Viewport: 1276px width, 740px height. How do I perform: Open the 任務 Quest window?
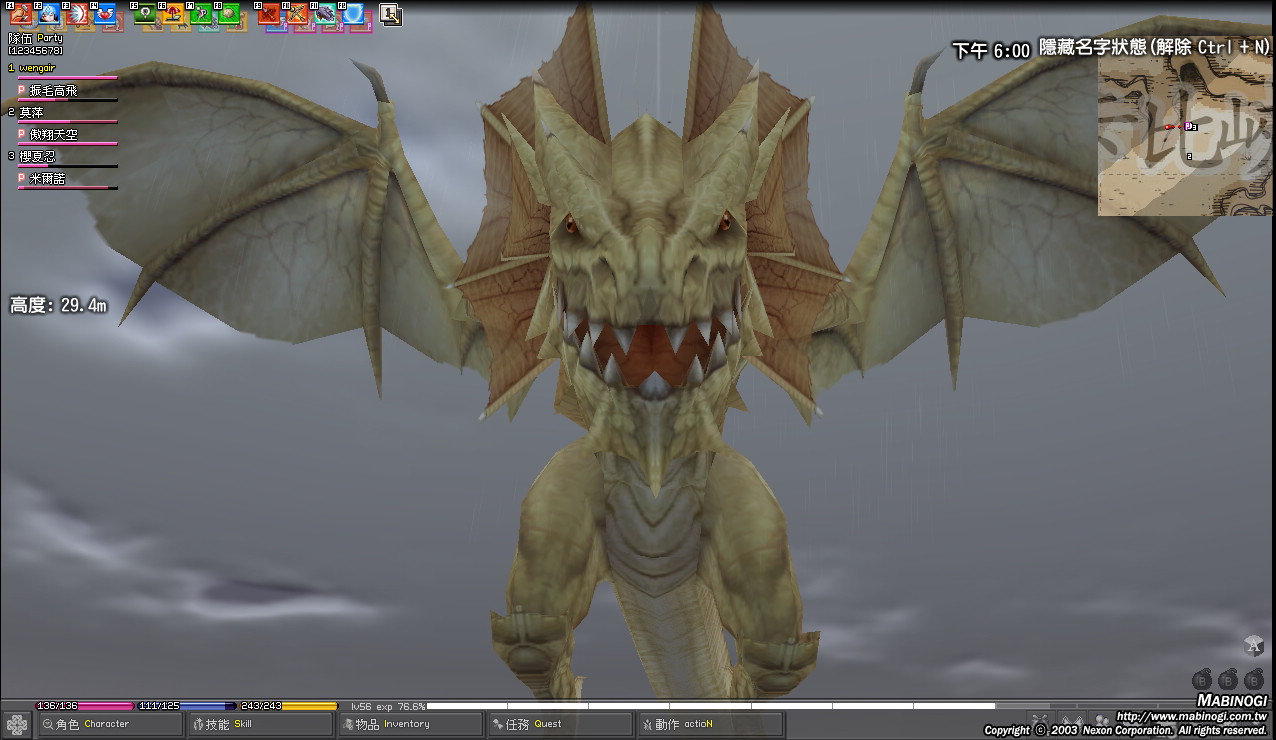tap(560, 724)
